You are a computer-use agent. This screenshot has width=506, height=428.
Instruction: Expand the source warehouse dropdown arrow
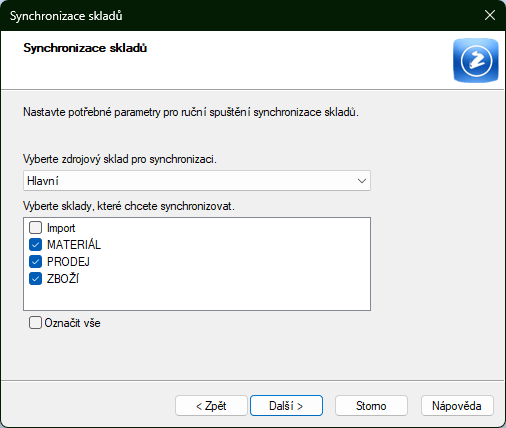click(362, 181)
